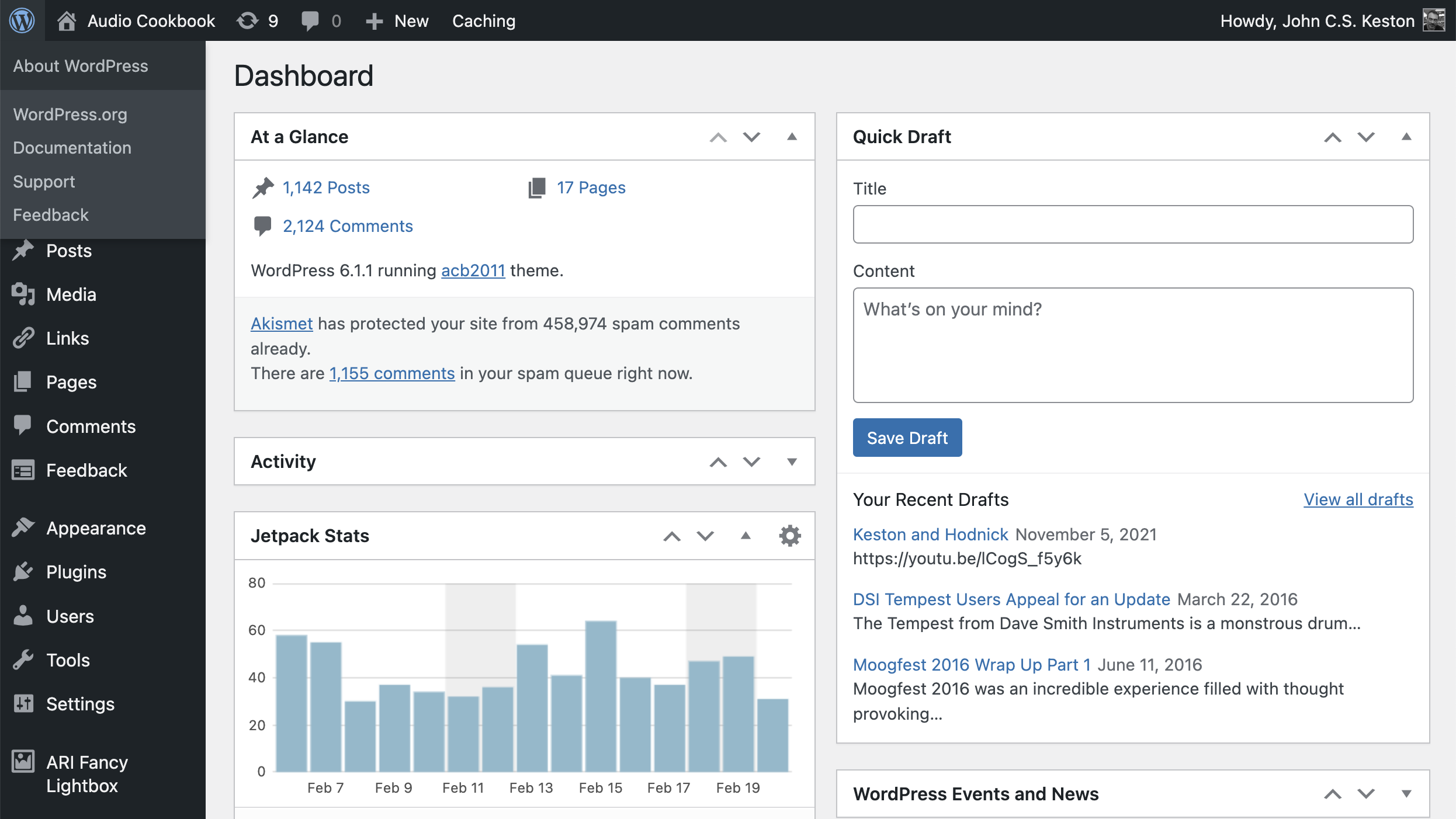This screenshot has width=1456, height=819.
Task: Collapse the Jetpack Stats panel
Action: click(746, 536)
